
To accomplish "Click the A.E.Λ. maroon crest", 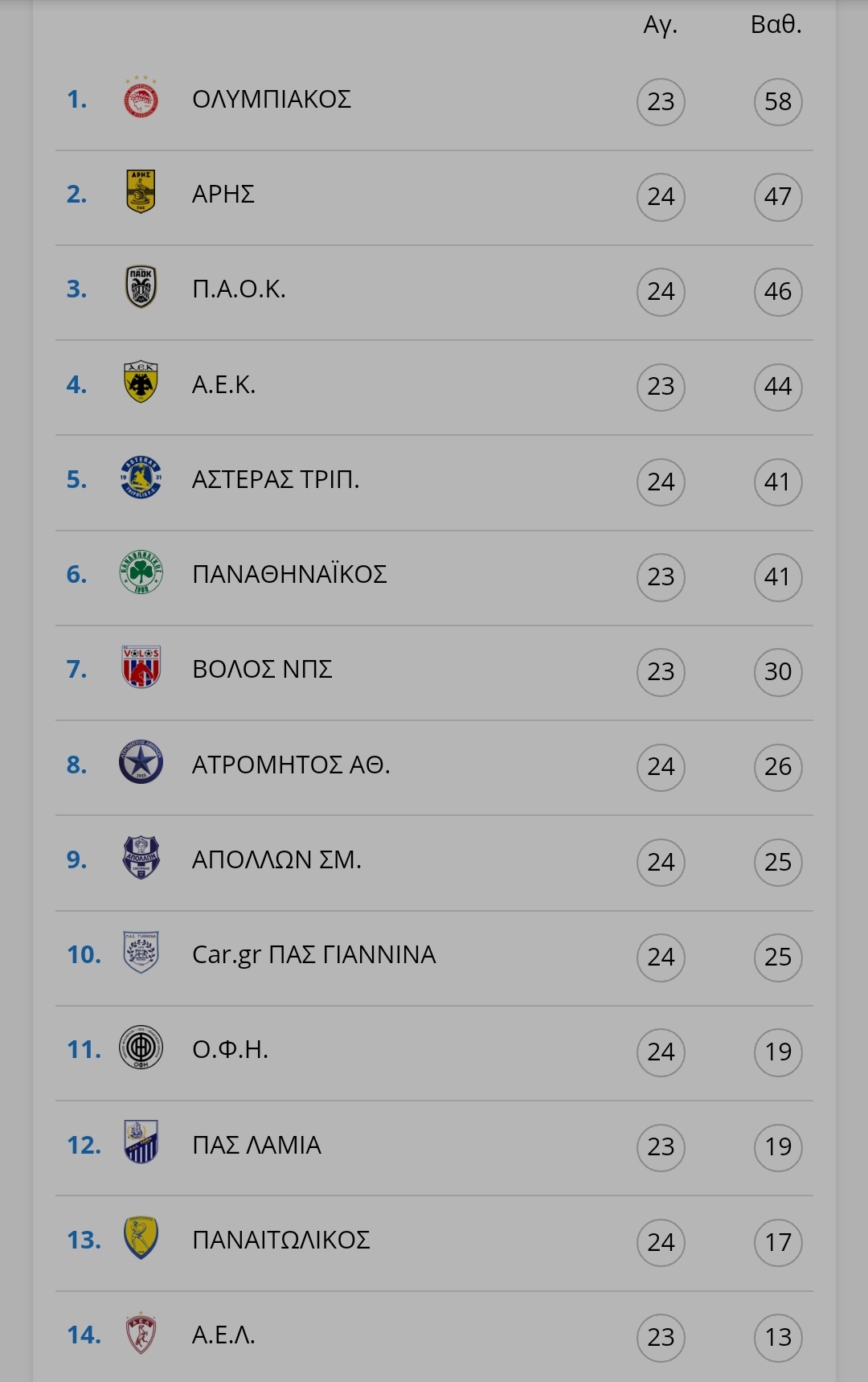I will tap(141, 1332).
